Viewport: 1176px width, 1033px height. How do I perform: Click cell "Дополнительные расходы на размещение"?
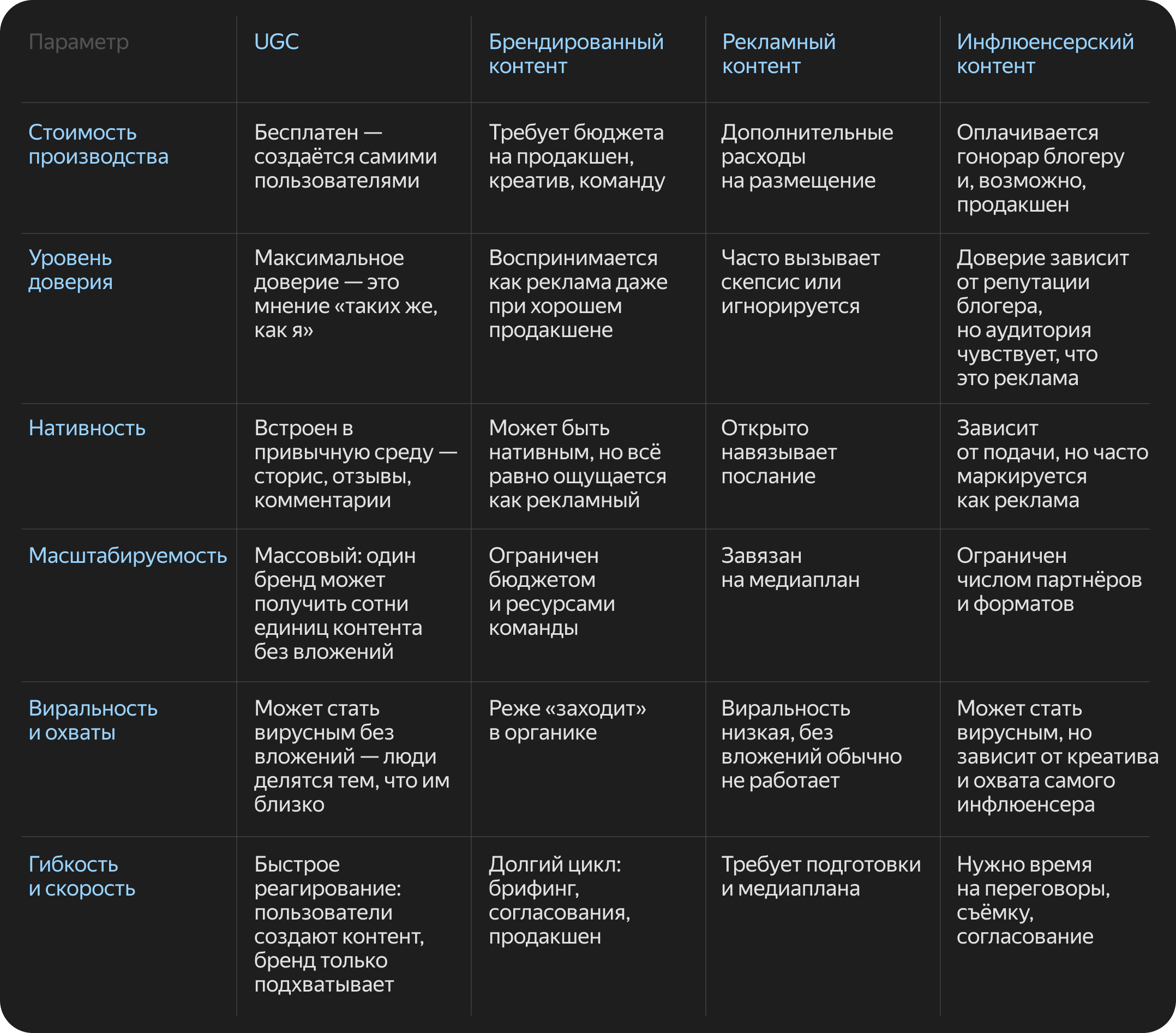pos(807,157)
